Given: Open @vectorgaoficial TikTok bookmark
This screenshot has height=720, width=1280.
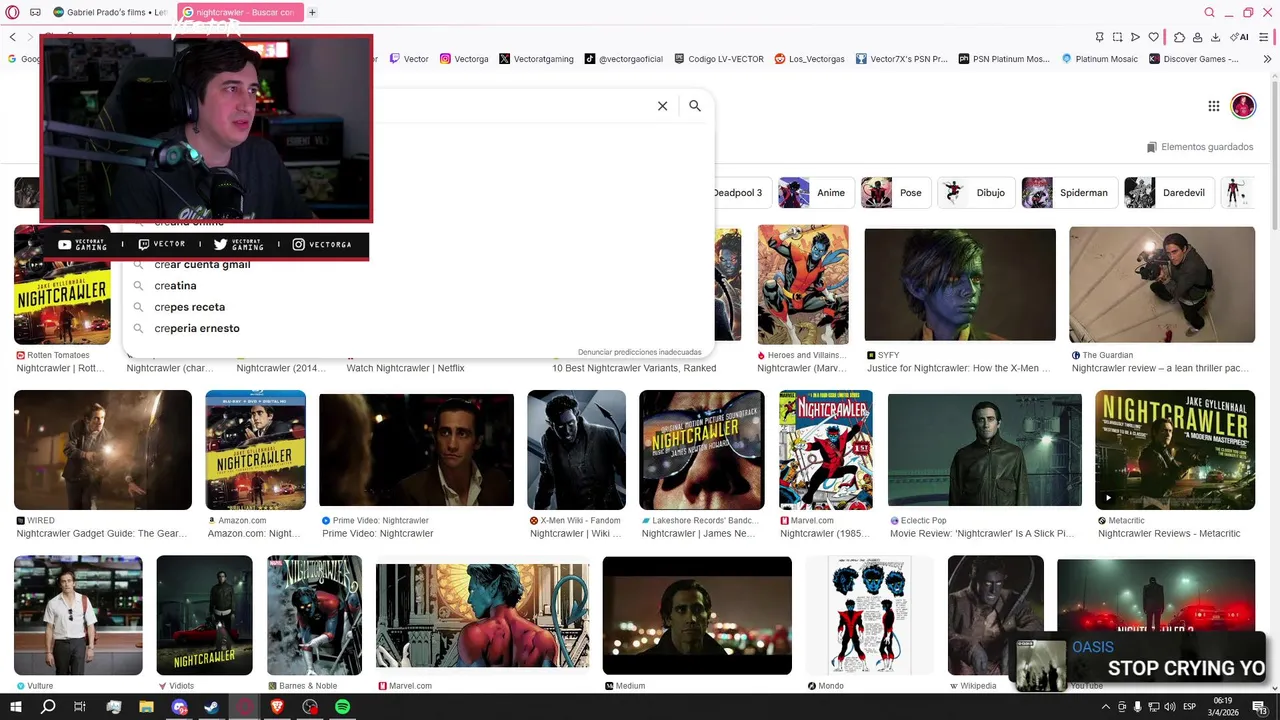Looking at the screenshot, I should (x=624, y=59).
